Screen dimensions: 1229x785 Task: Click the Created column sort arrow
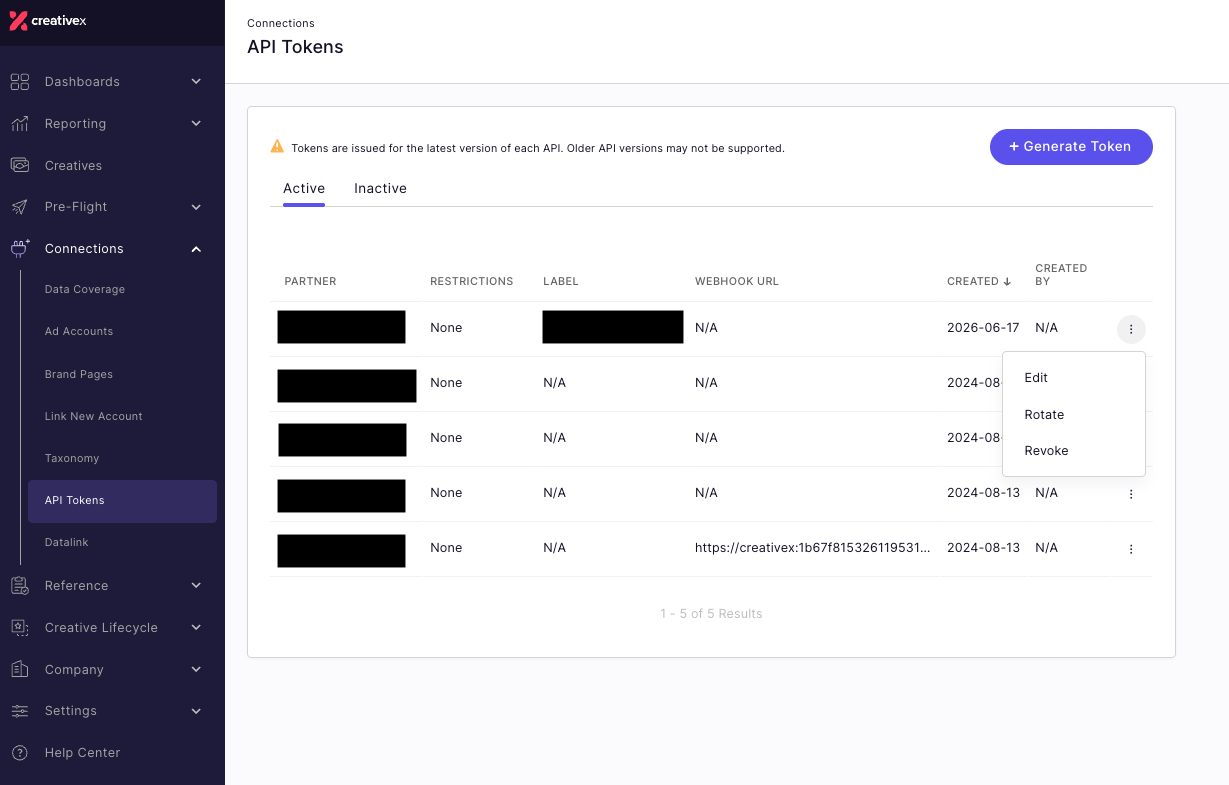point(1007,282)
